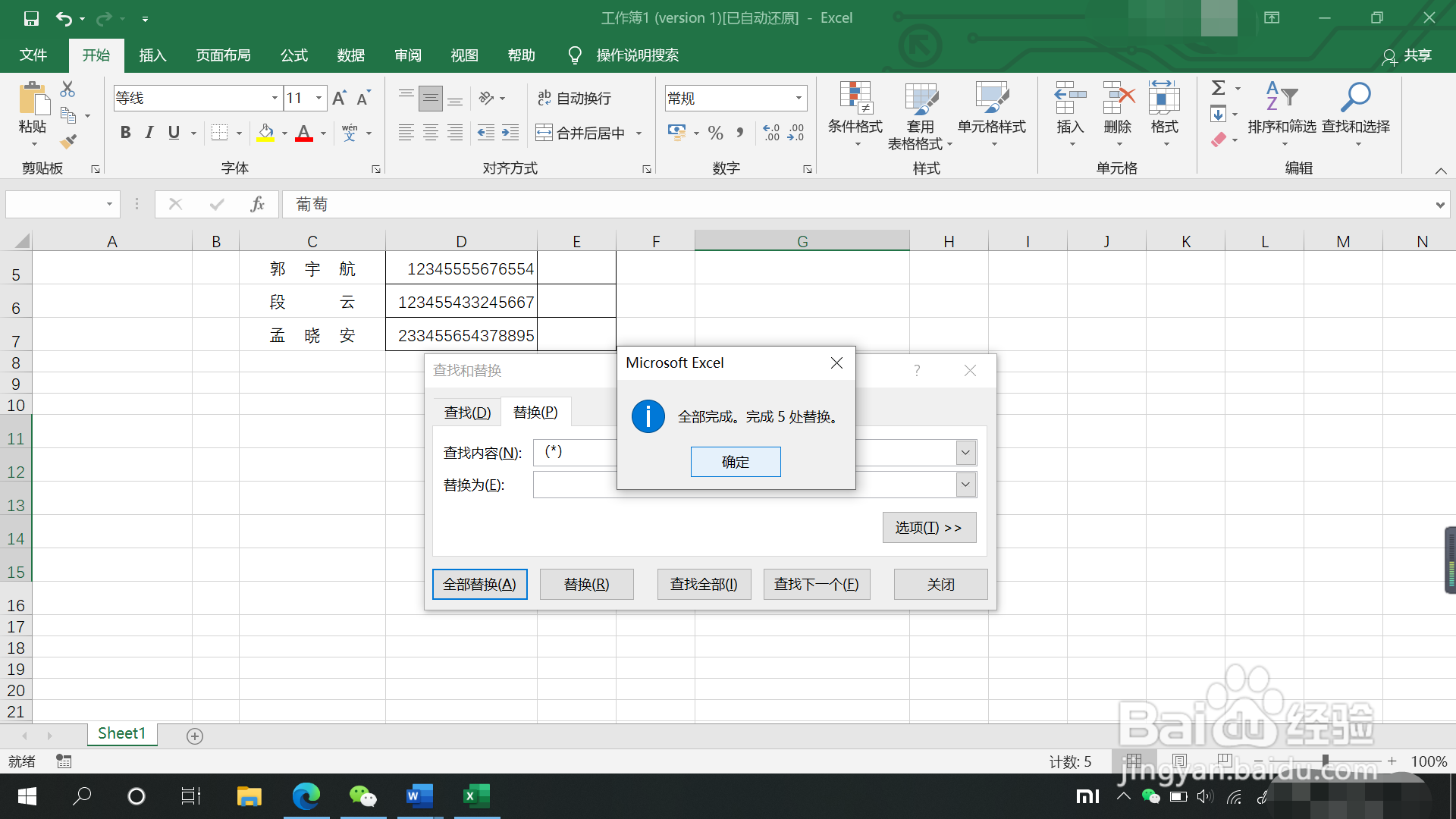1456x819 pixels.
Task: Click the Wrap Text icon
Action: pyautogui.click(x=544, y=98)
